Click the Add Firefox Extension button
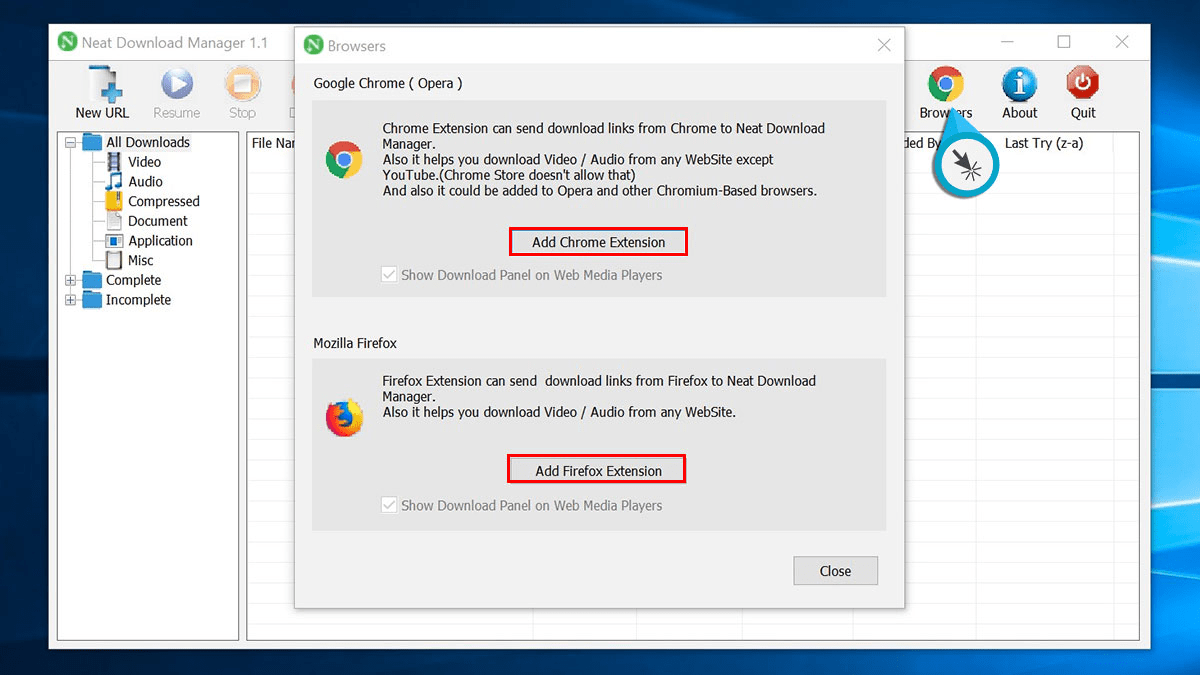1200x675 pixels. click(598, 471)
